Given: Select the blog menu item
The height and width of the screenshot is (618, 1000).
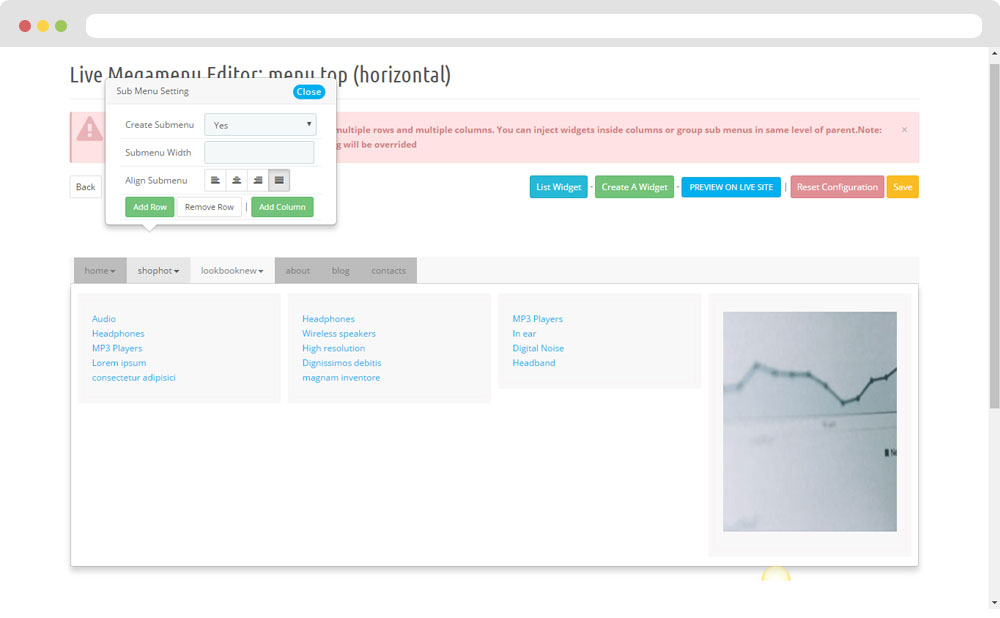Looking at the screenshot, I should pos(341,270).
